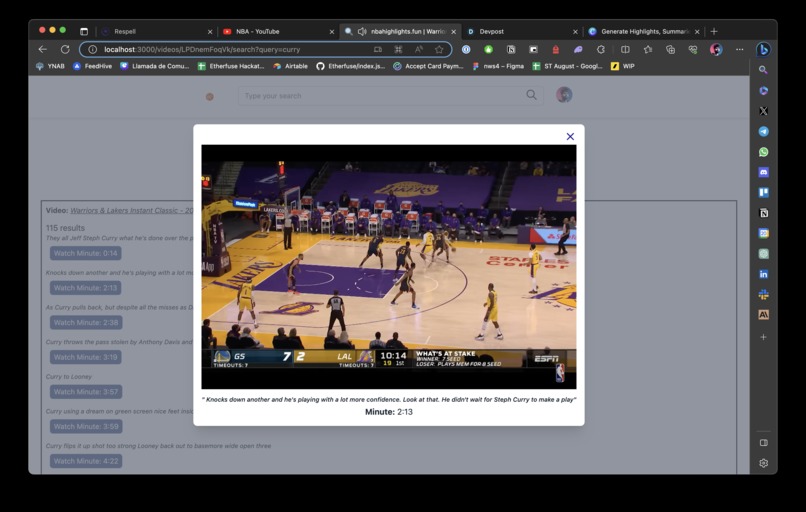Click the '115 results' text
The width and height of the screenshot is (806, 512).
pyautogui.click(x=65, y=228)
